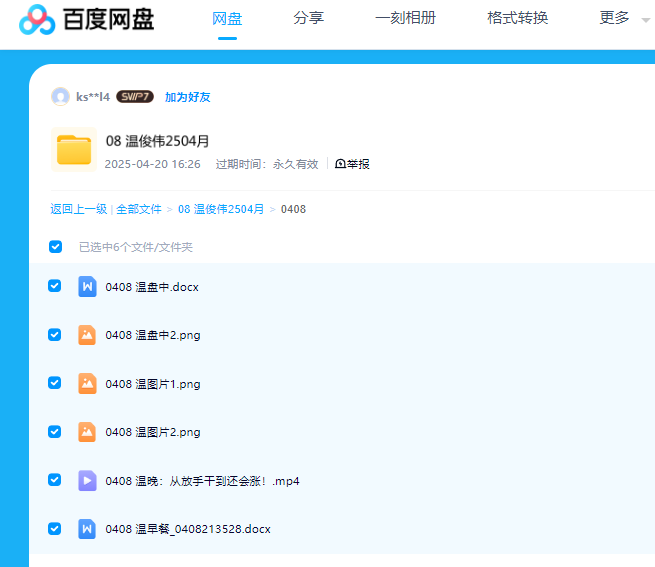
Task: Open the 格式转换 tab
Action: click(x=517, y=18)
